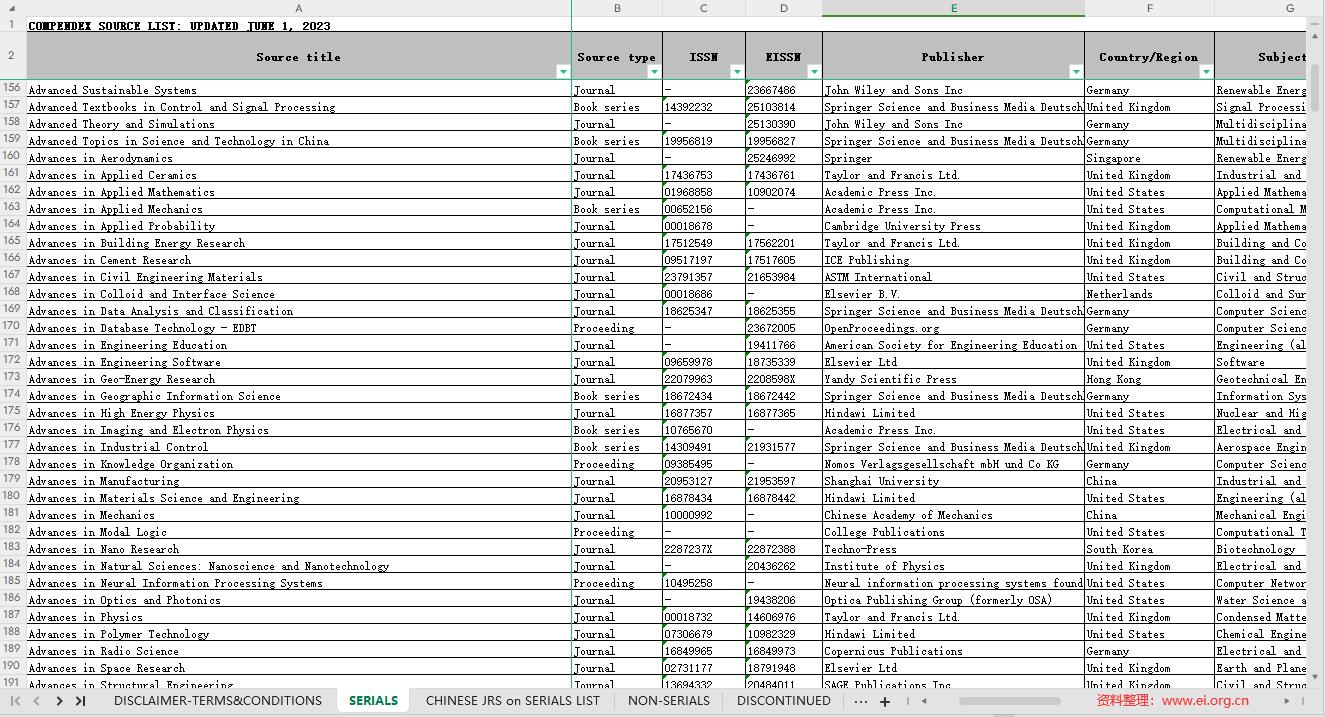Select row 185 header
The image size is (1325, 717).
pos(13,582)
